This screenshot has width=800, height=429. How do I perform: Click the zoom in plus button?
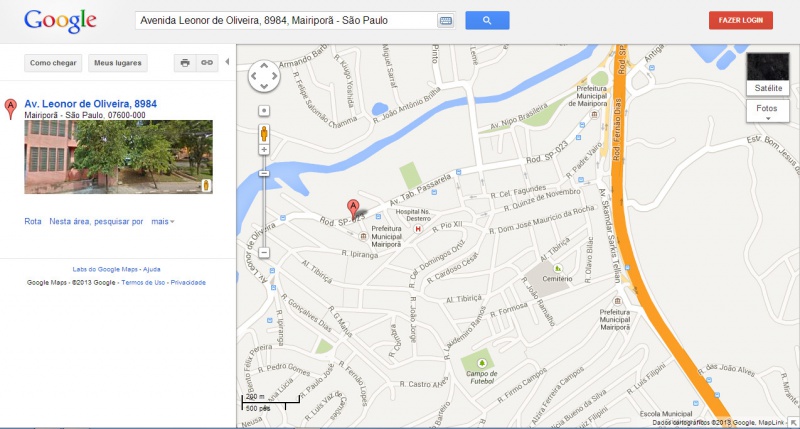click(x=264, y=149)
